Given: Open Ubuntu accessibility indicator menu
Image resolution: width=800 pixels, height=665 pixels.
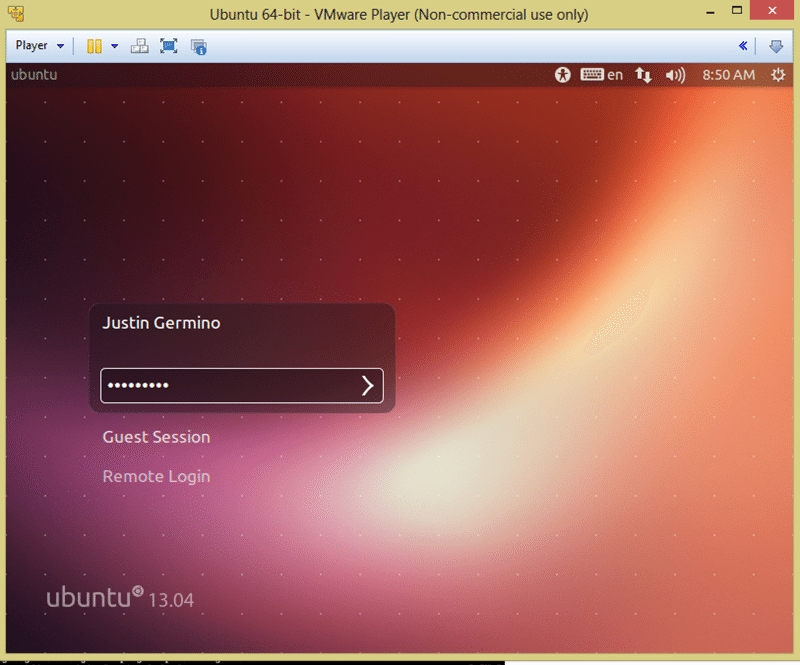Looking at the screenshot, I should tap(563, 75).
